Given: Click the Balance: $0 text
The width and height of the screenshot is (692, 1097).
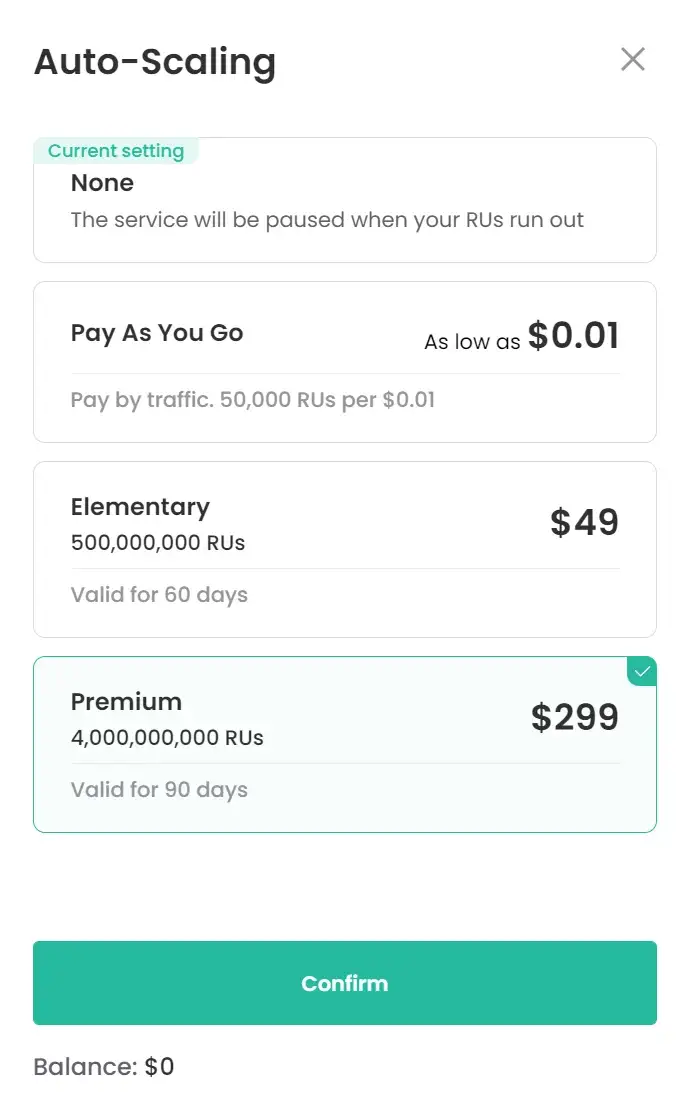Looking at the screenshot, I should click(x=104, y=1066).
